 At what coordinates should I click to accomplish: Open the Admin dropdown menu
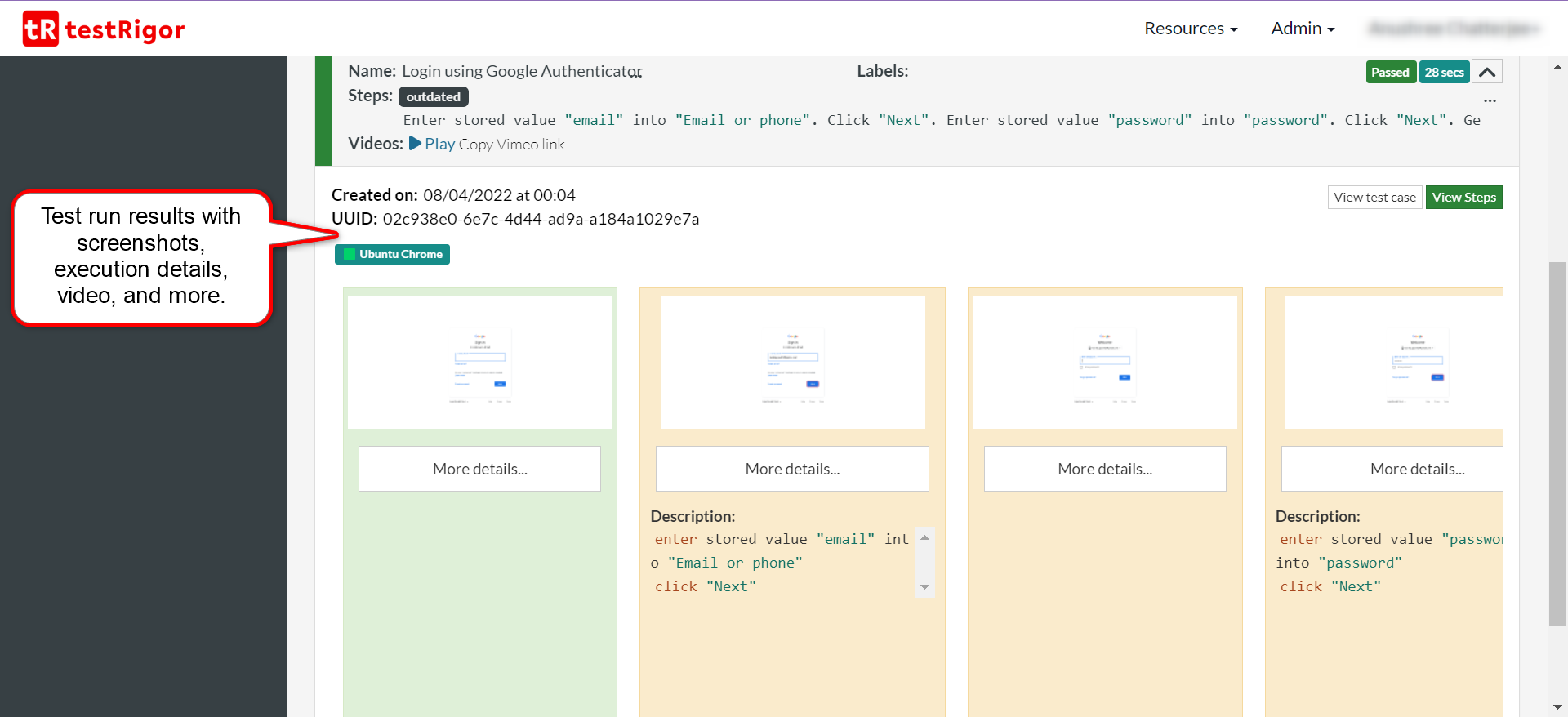[1302, 29]
